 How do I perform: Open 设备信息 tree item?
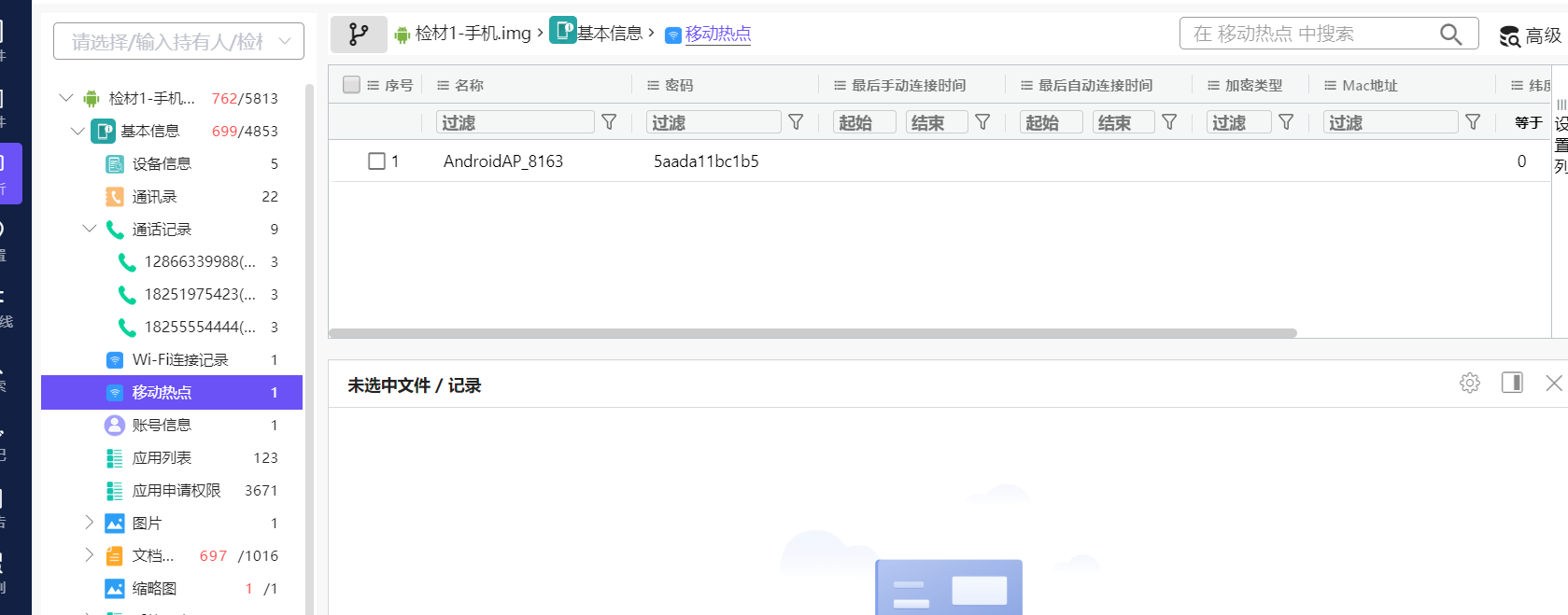tap(162, 164)
